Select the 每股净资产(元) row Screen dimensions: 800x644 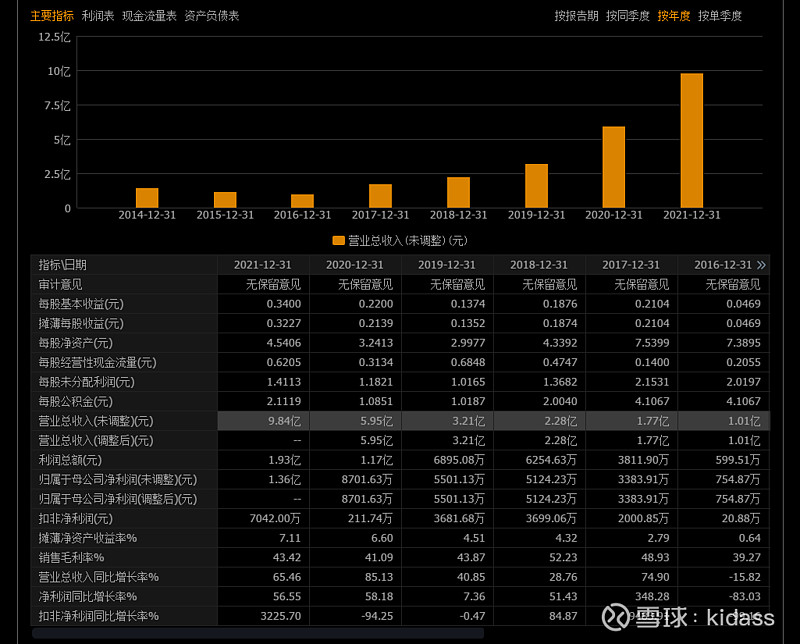400,343
